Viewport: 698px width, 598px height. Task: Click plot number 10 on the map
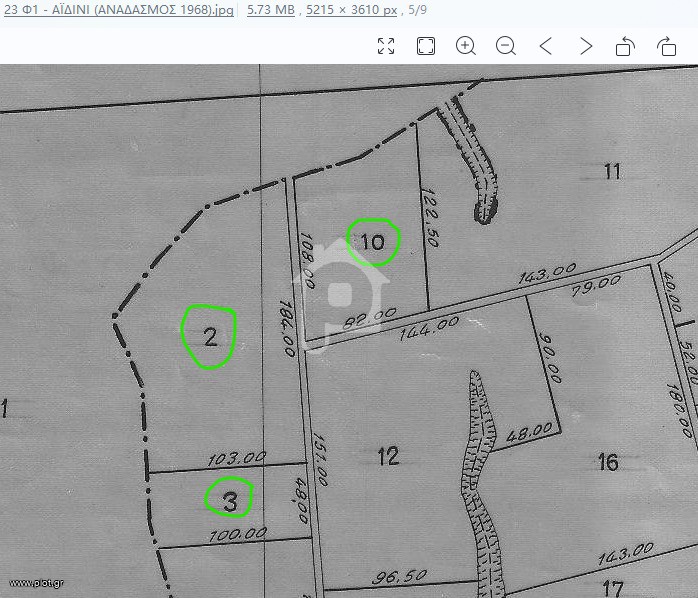pyautogui.click(x=373, y=242)
